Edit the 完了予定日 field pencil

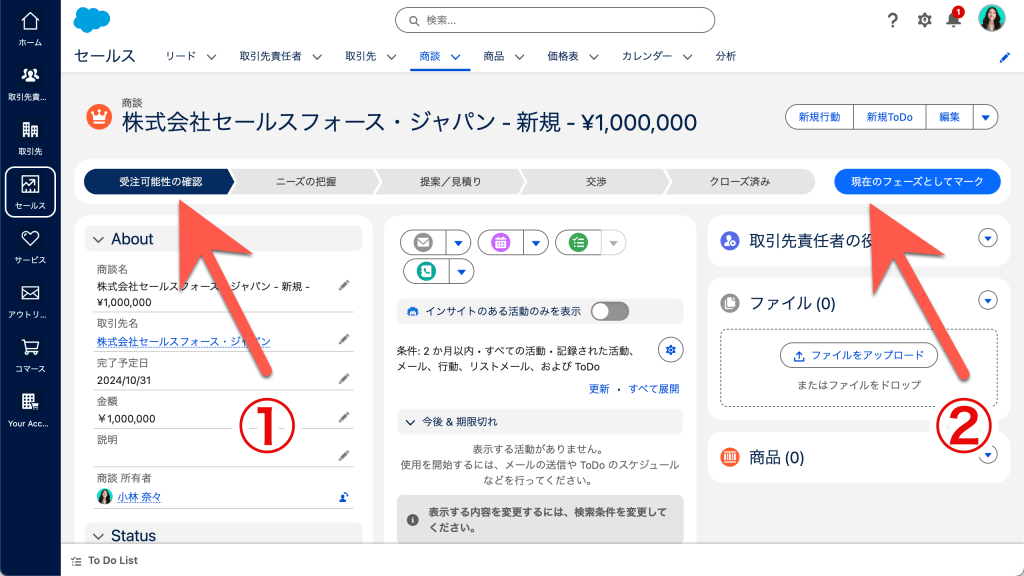point(344,379)
